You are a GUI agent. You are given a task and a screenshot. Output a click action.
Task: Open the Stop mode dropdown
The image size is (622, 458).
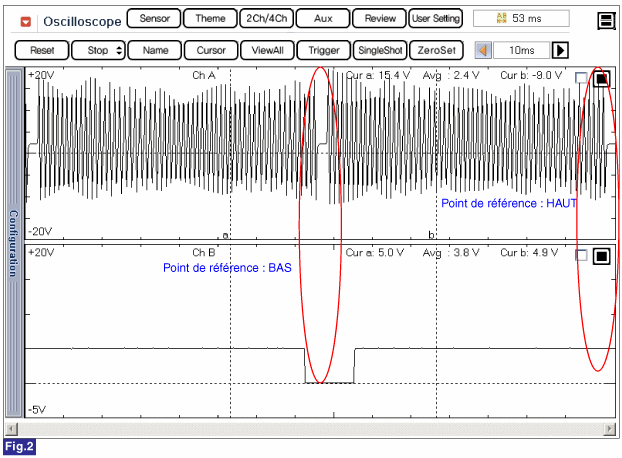(x=98, y=50)
